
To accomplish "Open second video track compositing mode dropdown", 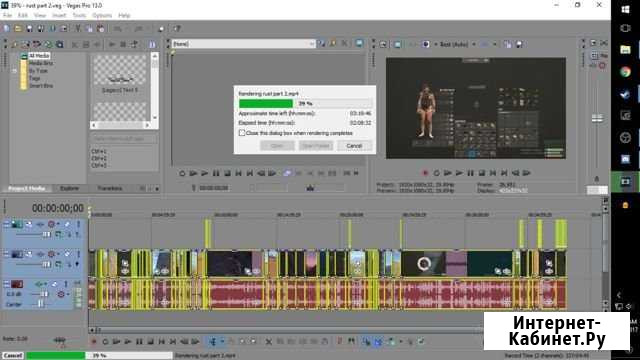I will 58,264.
